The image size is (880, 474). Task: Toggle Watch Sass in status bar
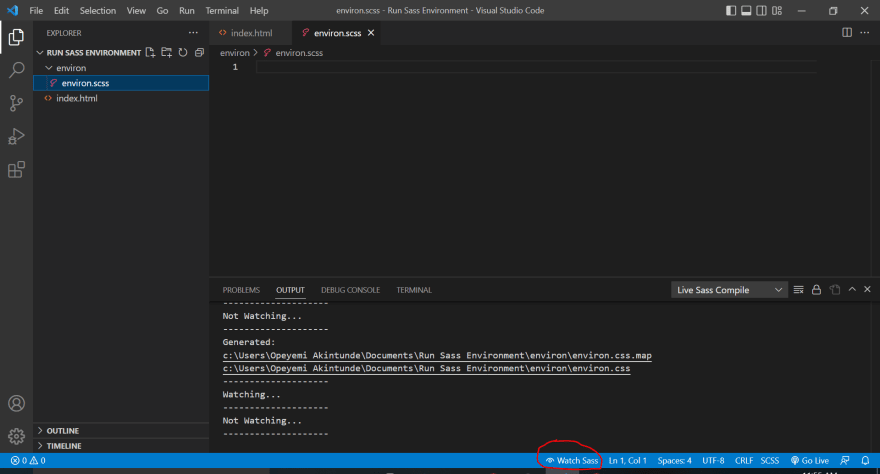tap(572, 461)
